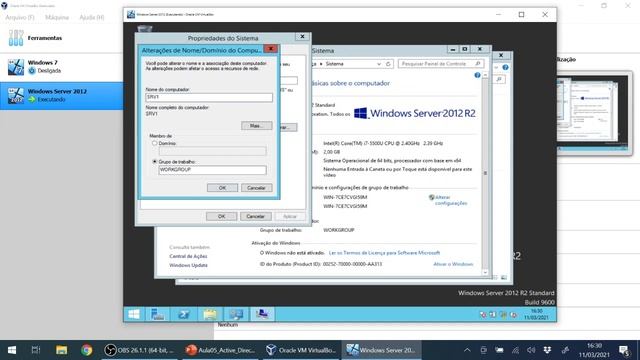The width and height of the screenshot is (640, 360).
Task: Click the Ativar o Windows link
Action: pos(453,264)
